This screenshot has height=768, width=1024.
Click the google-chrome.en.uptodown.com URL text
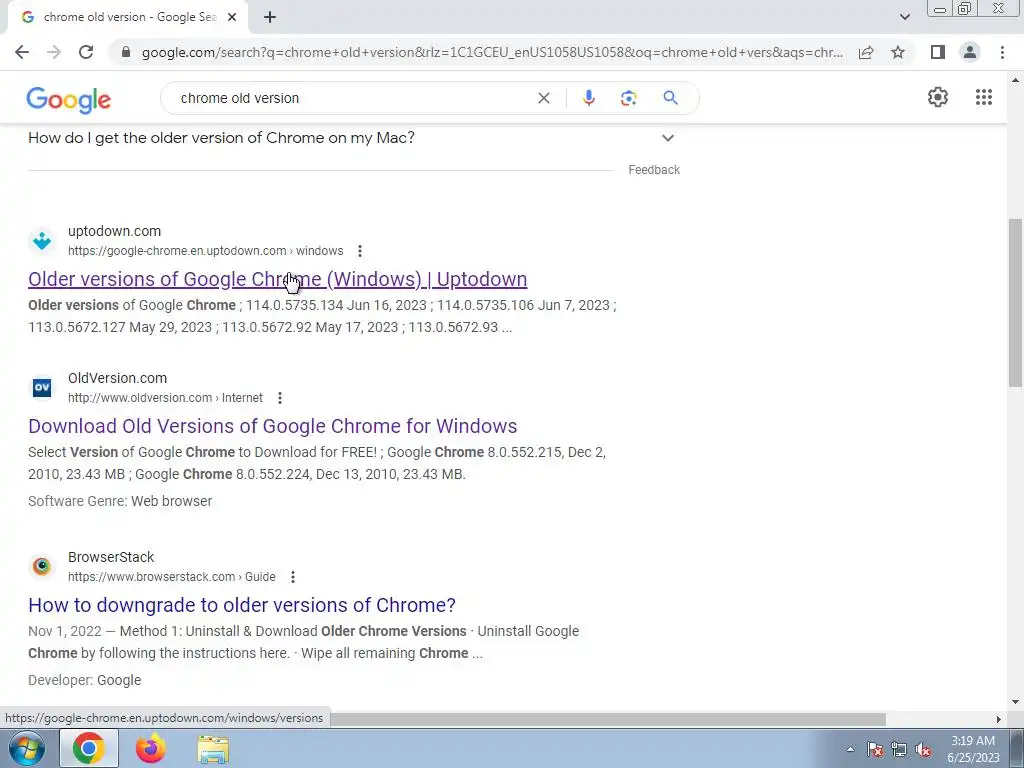click(x=206, y=251)
